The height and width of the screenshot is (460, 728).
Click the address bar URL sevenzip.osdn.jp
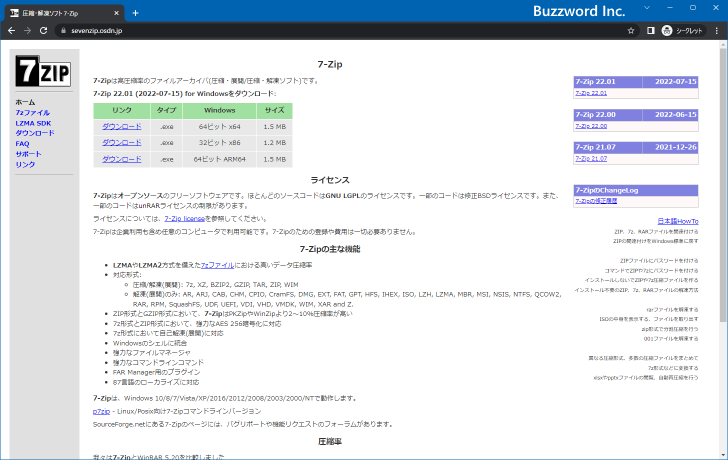click(x=97, y=31)
